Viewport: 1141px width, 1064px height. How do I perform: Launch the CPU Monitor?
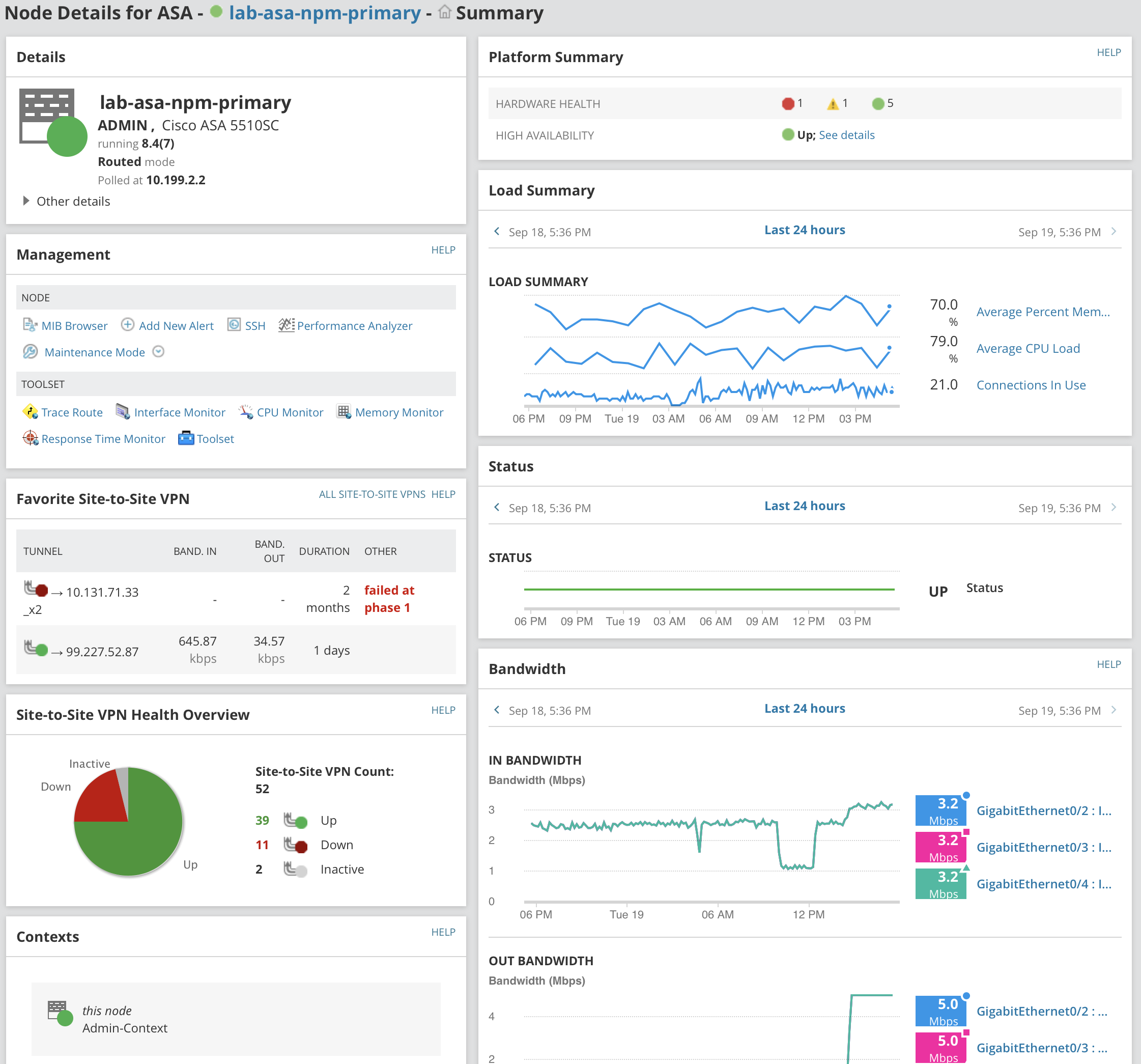290,412
